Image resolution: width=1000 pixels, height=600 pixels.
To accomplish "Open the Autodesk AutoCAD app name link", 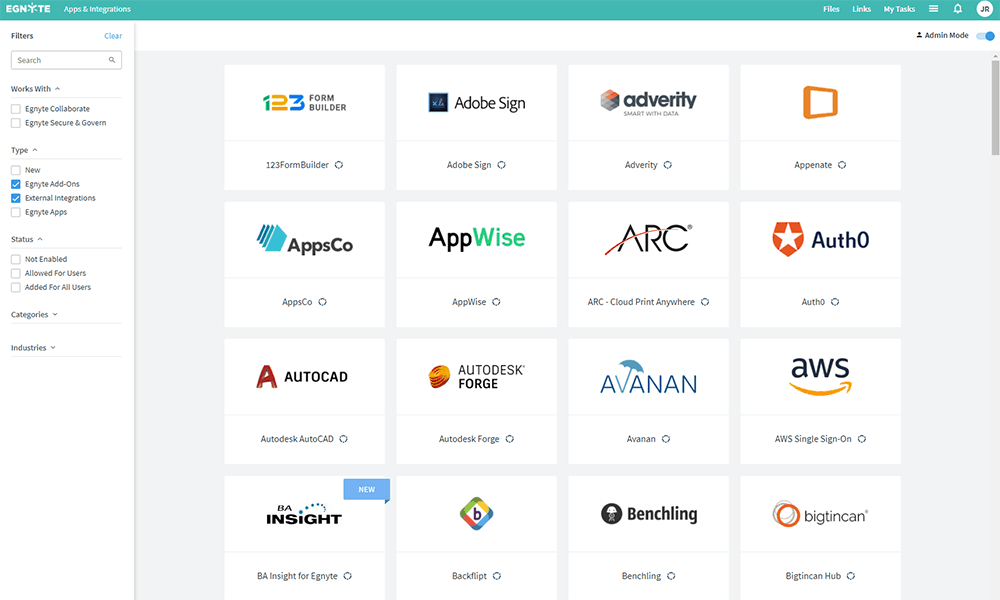I will point(297,439).
